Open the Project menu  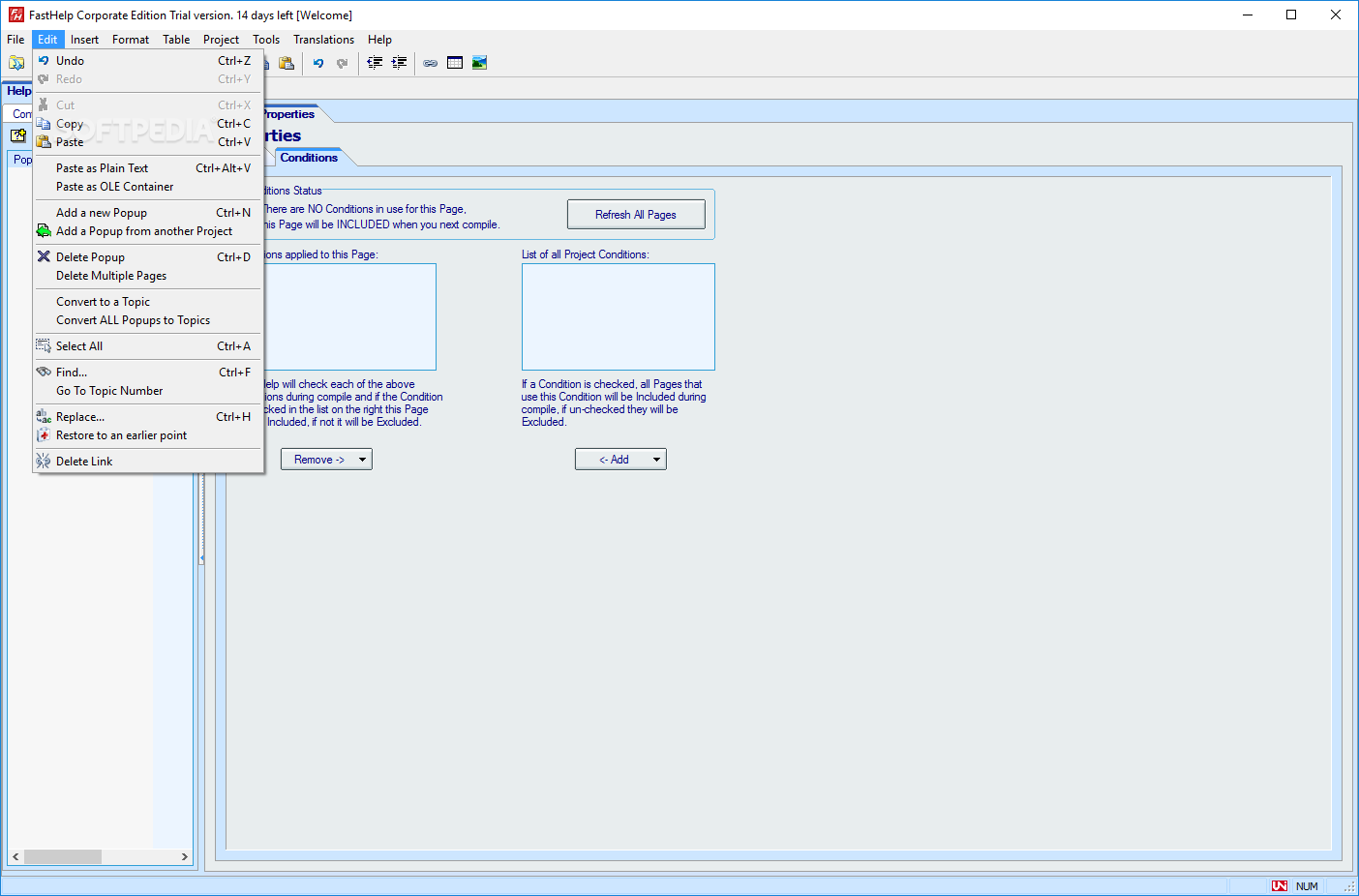(221, 40)
